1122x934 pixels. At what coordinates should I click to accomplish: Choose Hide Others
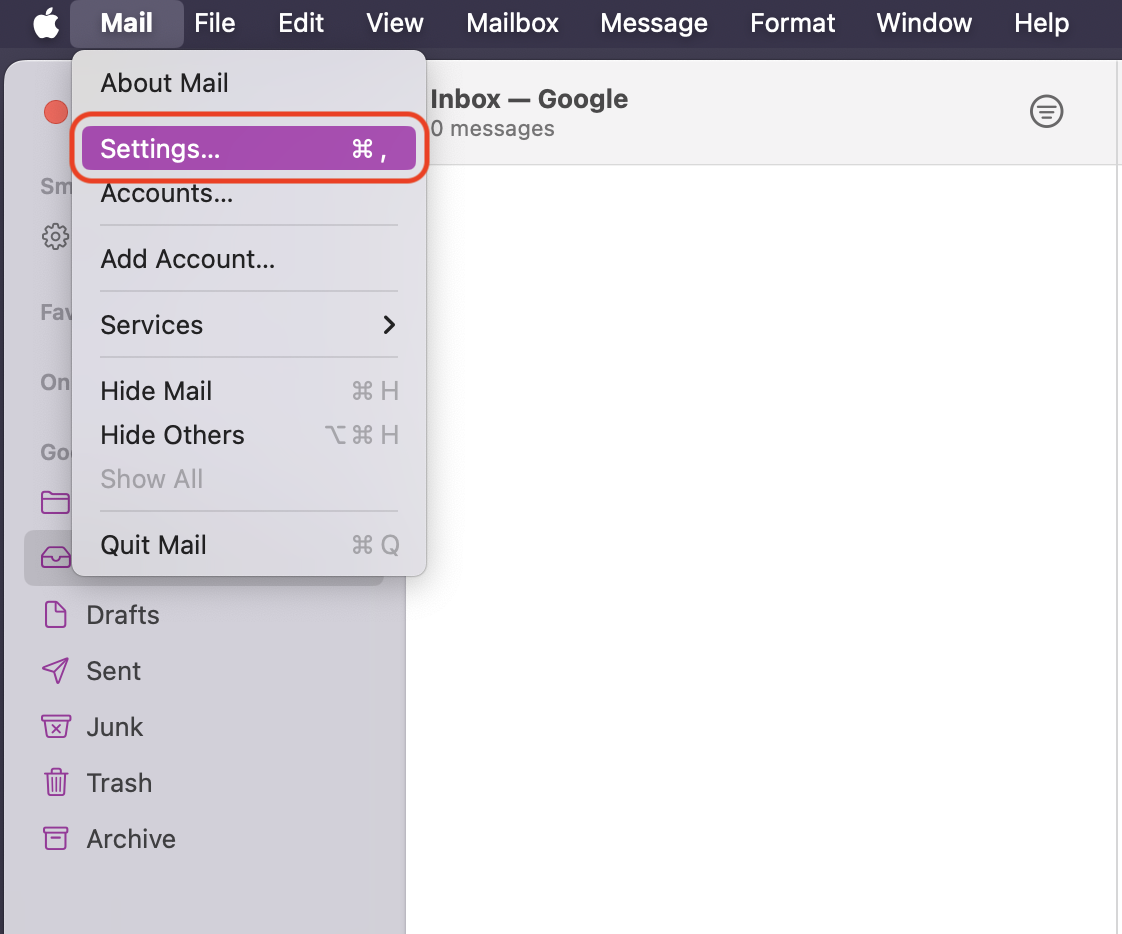pos(249,435)
